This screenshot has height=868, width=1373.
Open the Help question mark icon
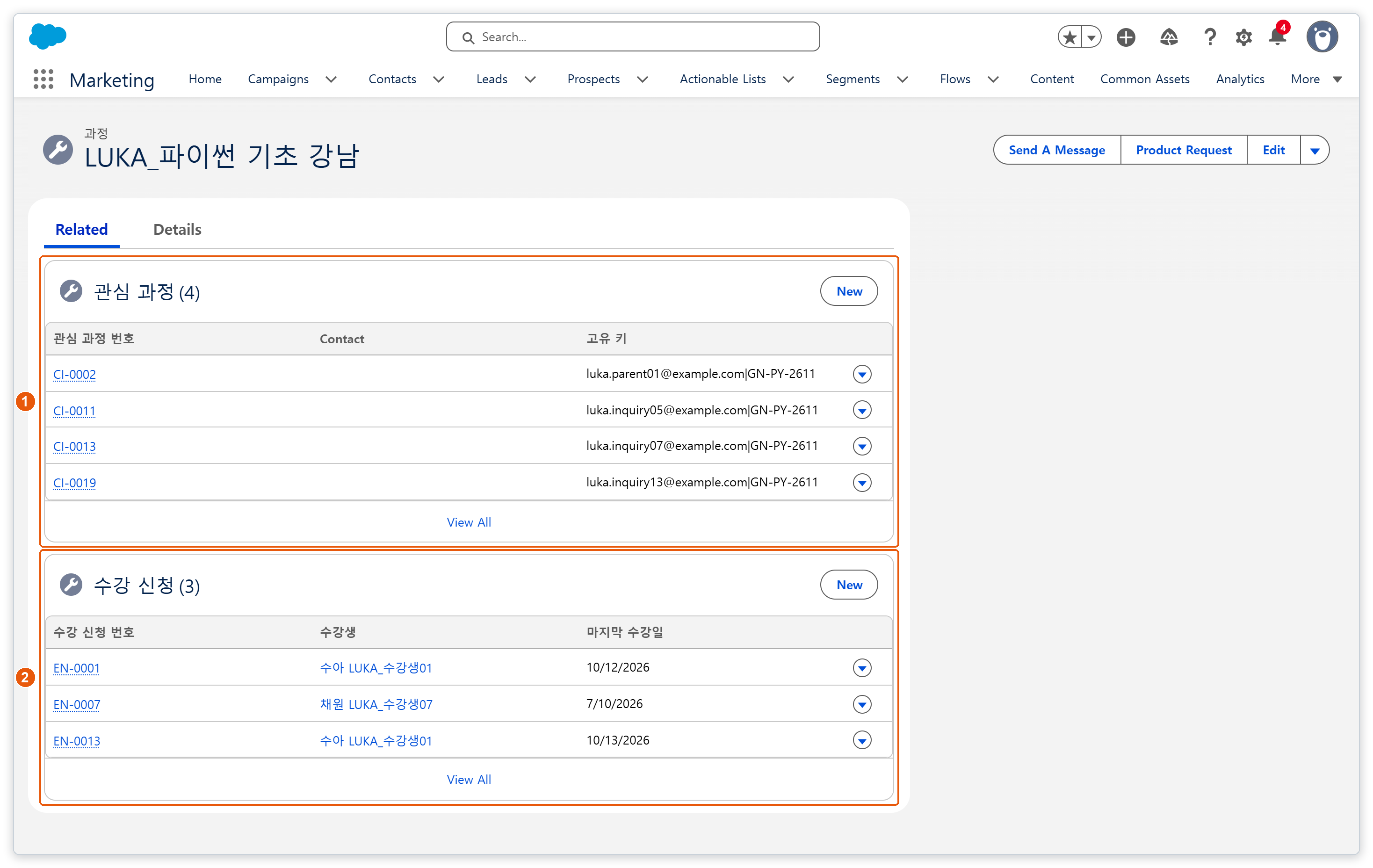click(x=1209, y=37)
